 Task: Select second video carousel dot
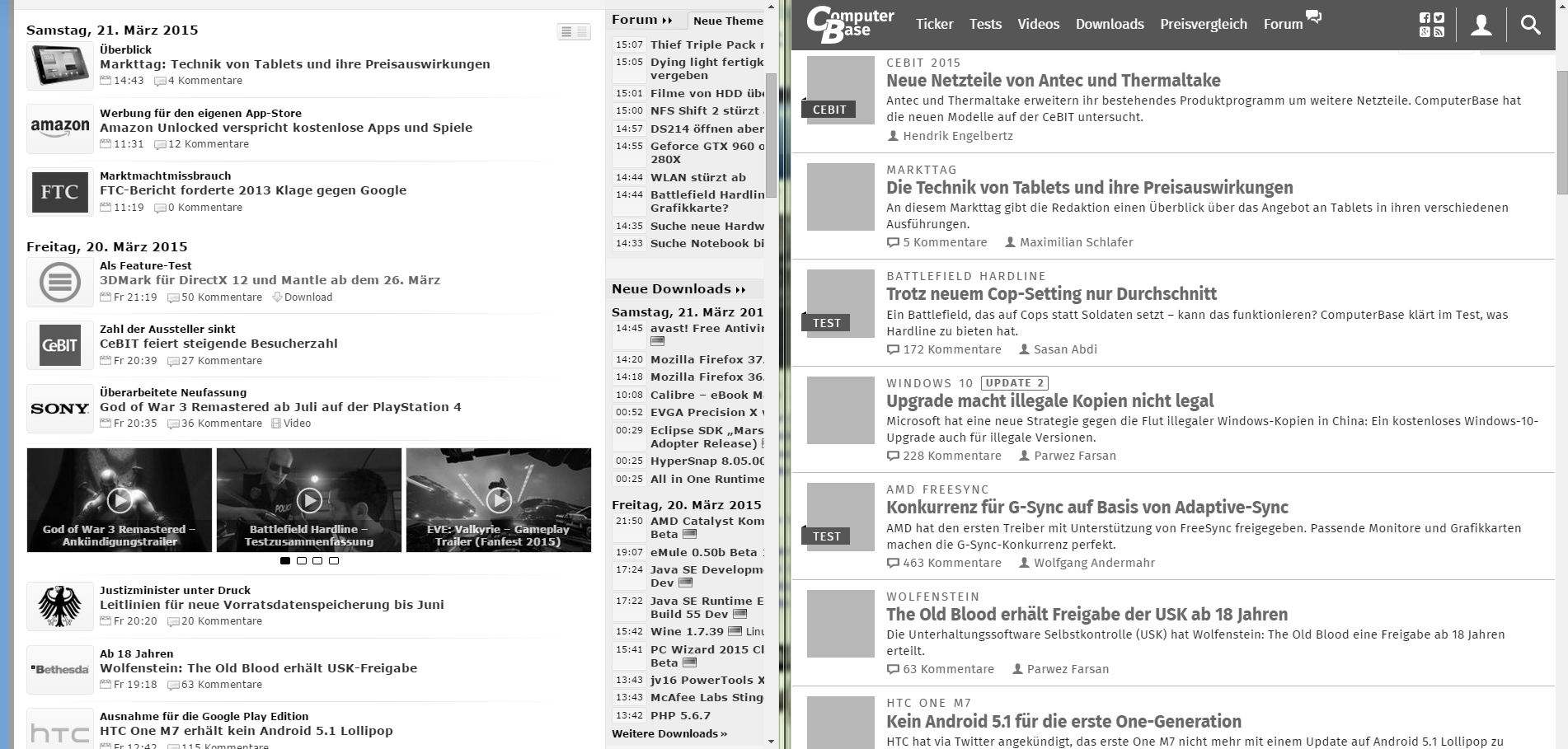[302, 561]
